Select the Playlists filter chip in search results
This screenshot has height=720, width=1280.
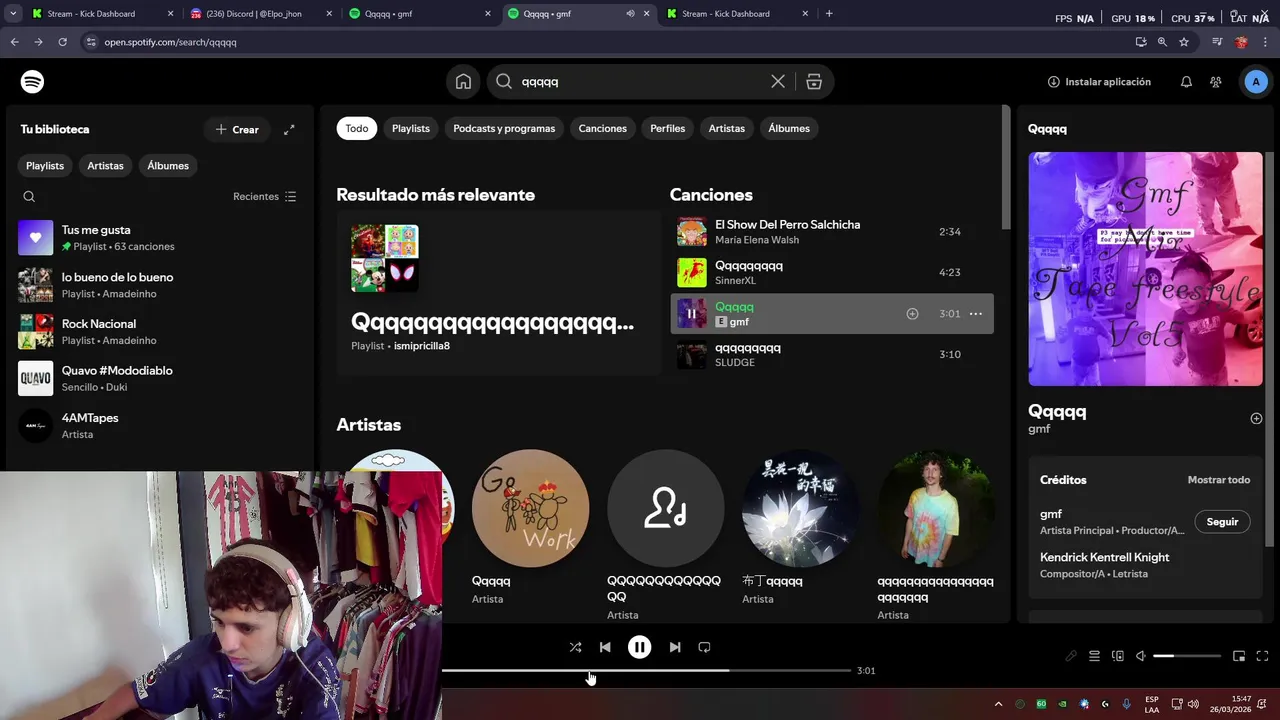411,128
